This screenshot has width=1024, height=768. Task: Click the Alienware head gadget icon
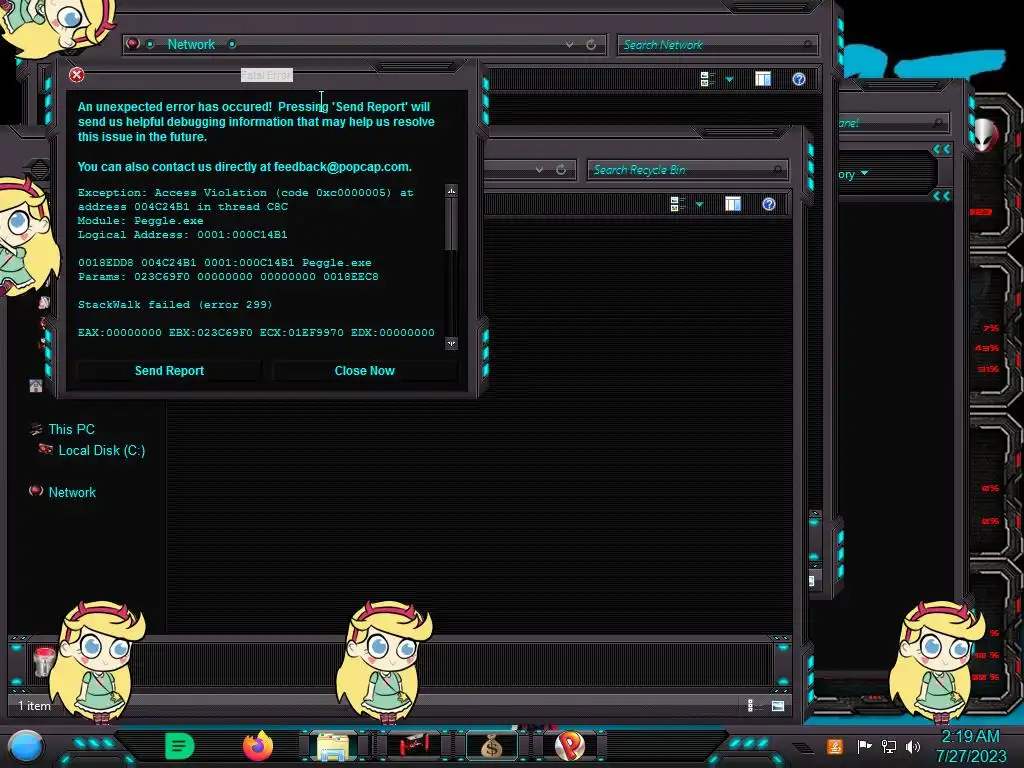point(985,135)
